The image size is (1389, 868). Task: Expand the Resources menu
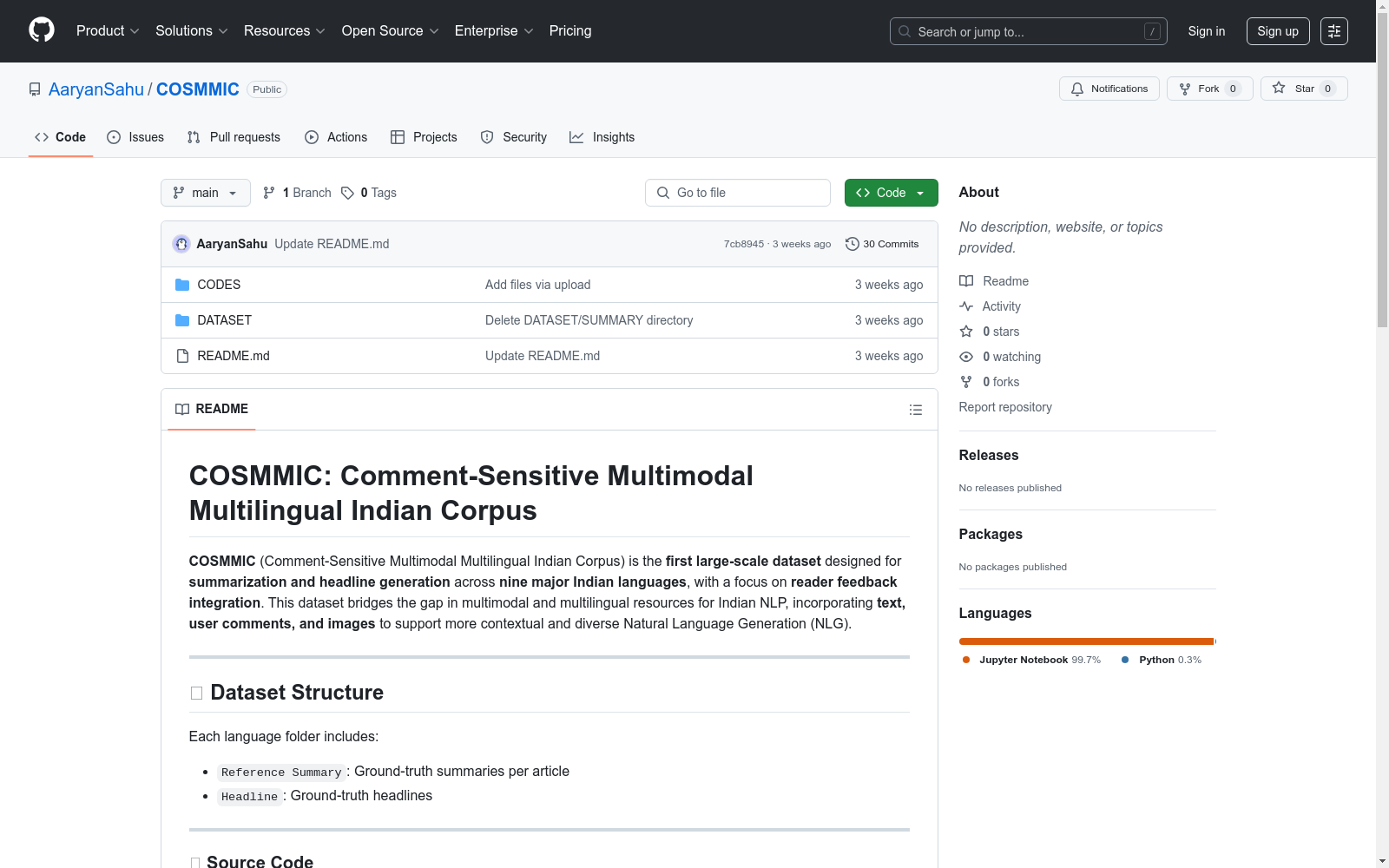285,31
